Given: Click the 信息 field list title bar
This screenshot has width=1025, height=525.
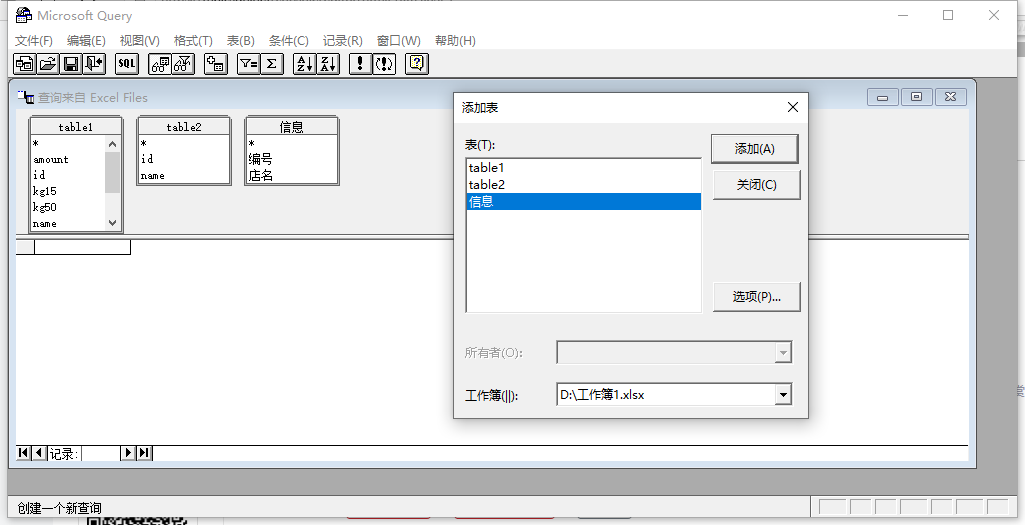Looking at the screenshot, I should [x=292, y=127].
